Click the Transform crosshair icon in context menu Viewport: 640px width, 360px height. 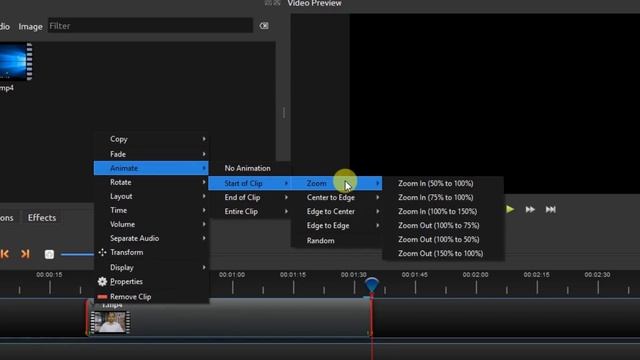(102, 252)
